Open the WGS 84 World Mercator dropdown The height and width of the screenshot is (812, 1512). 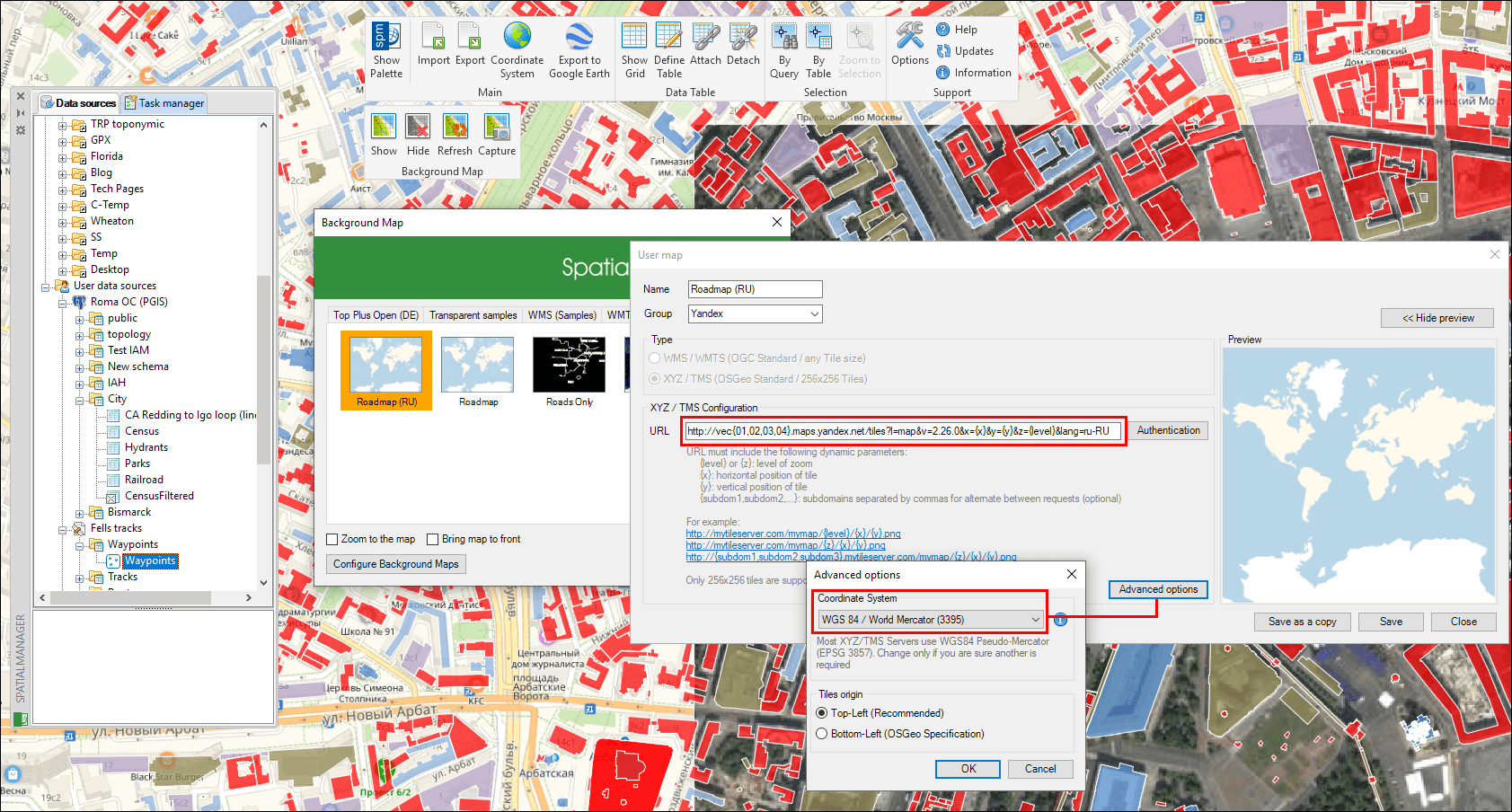click(x=930, y=620)
